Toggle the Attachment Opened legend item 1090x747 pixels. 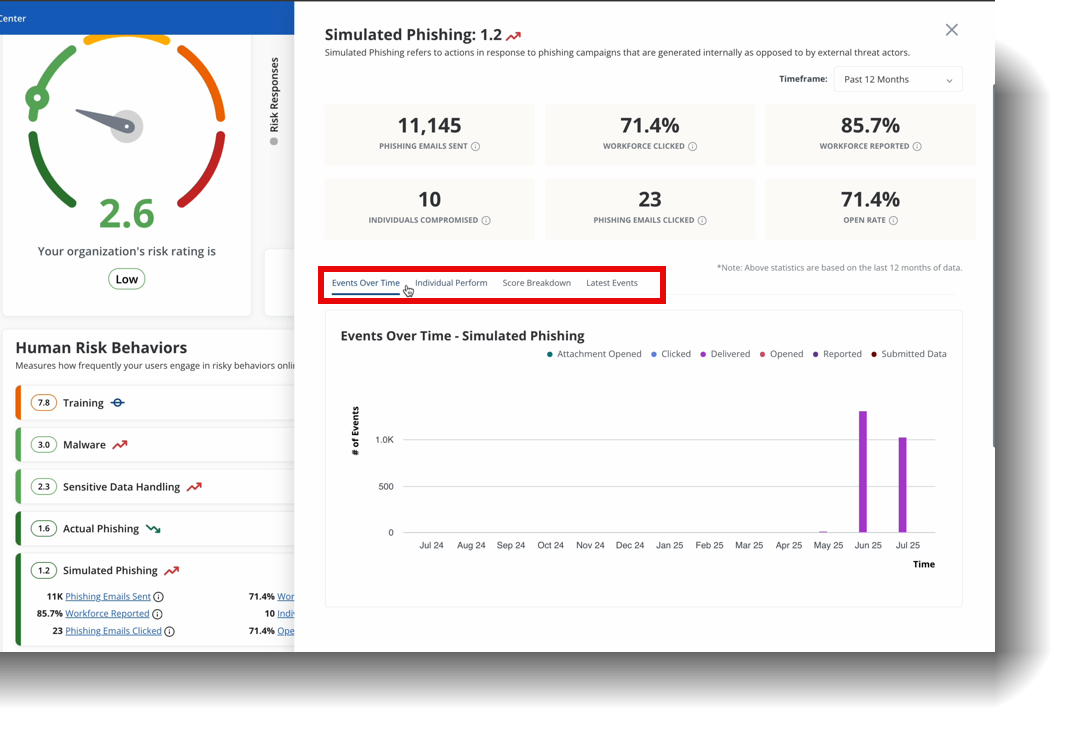594,354
